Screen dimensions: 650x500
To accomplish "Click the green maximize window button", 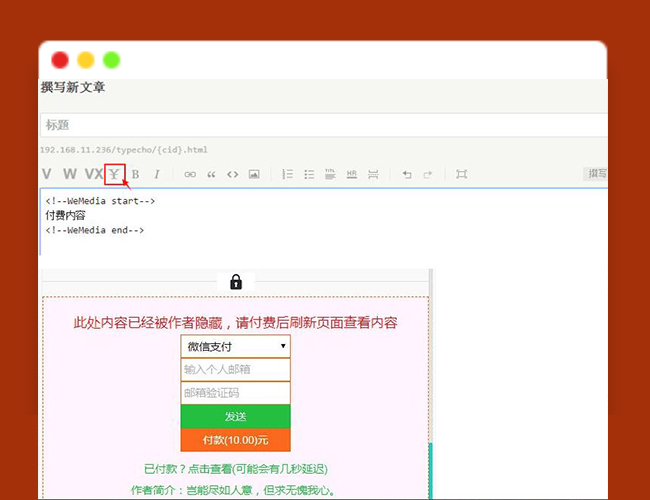I will (x=112, y=60).
